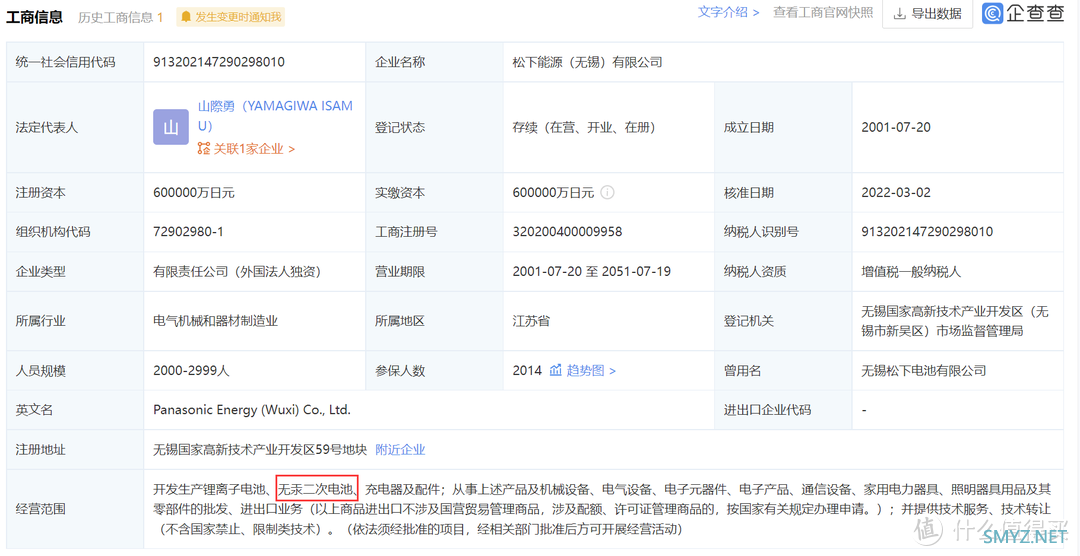Select staff size 2000-2999人

pyautogui.click(x=191, y=371)
